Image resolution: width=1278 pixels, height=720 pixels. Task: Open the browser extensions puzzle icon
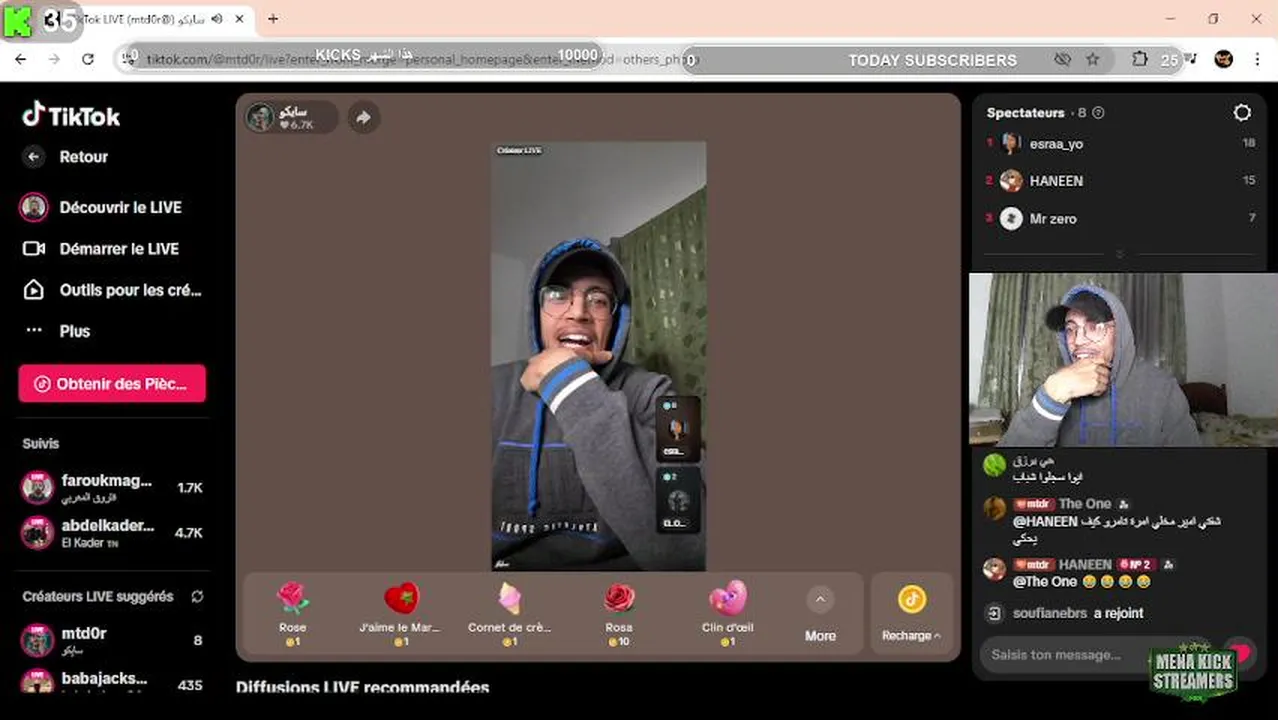(x=1140, y=59)
